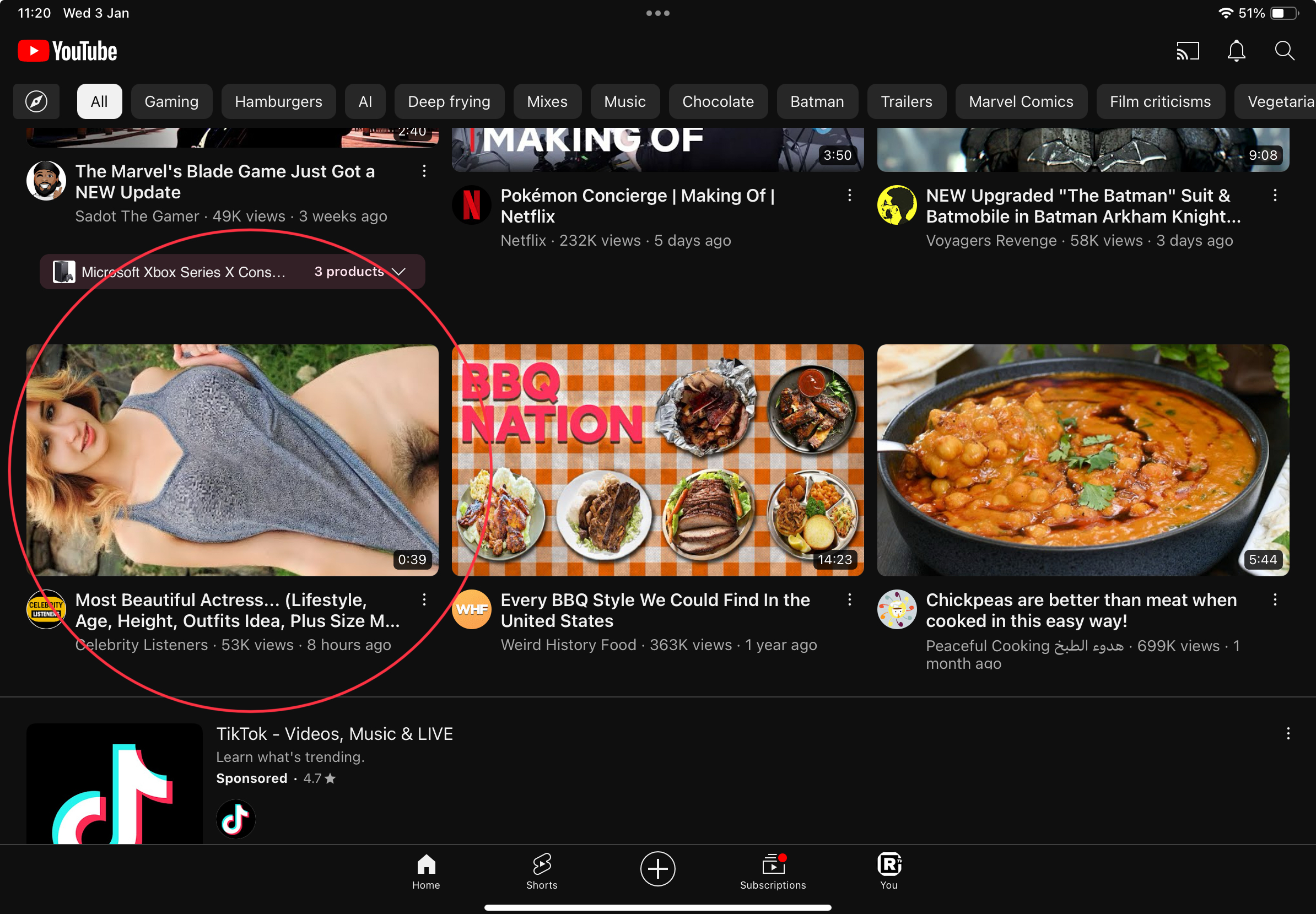Image resolution: width=1316 pixels, height=914 pixels.
Task: Open more options for TikTok ad
Action: point(1288,734)
